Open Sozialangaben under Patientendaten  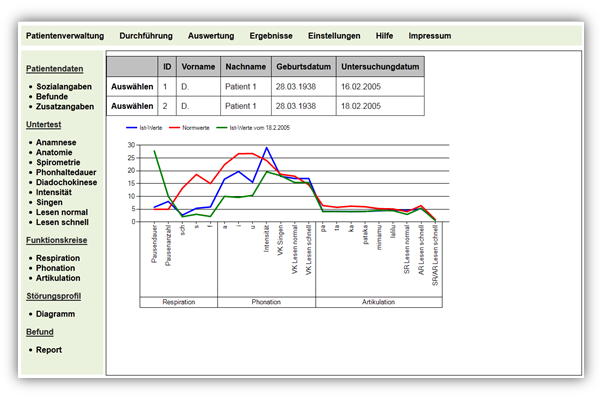tap(64, 87)
